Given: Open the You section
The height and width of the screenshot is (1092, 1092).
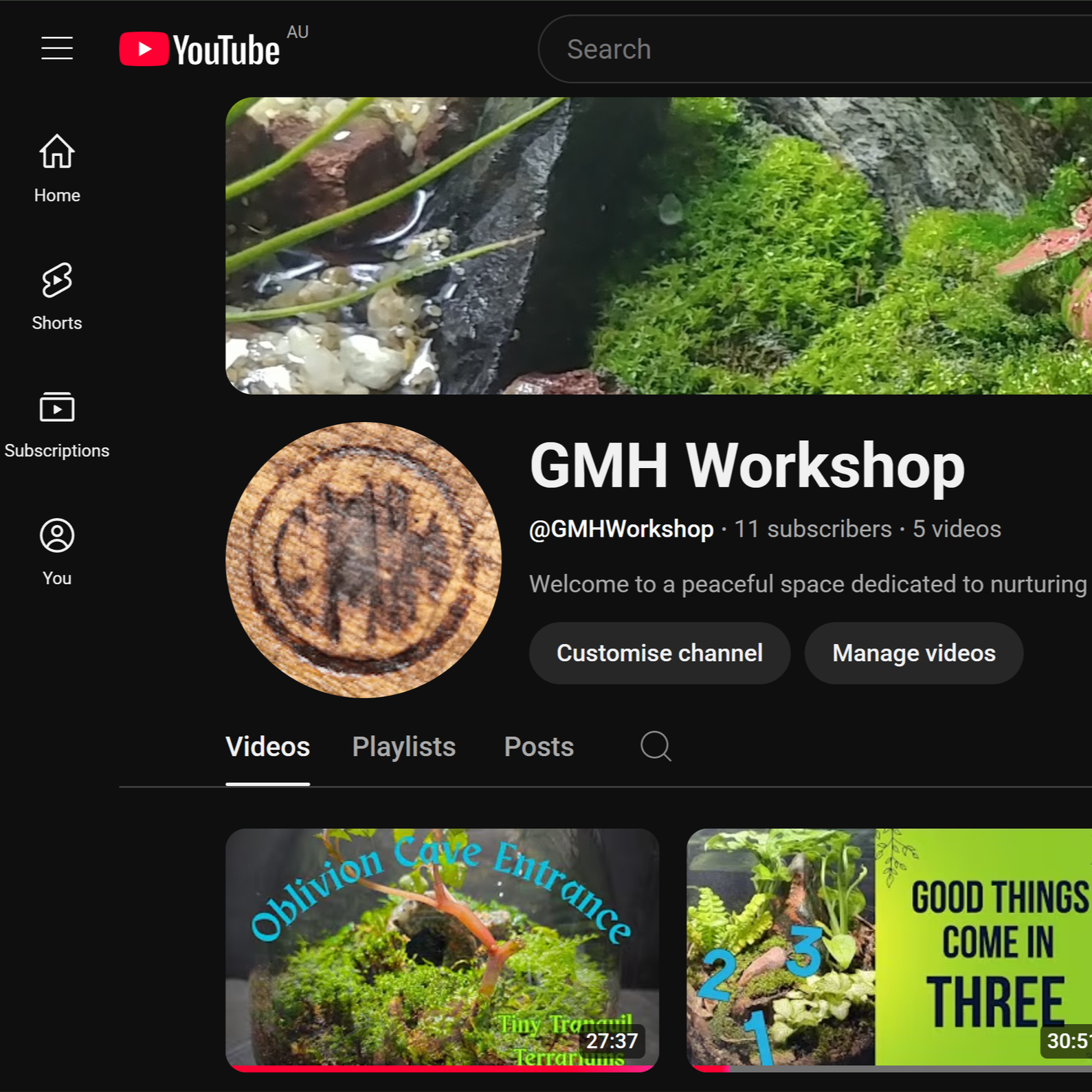Looking at the screenshot, I should click(57, 553).
